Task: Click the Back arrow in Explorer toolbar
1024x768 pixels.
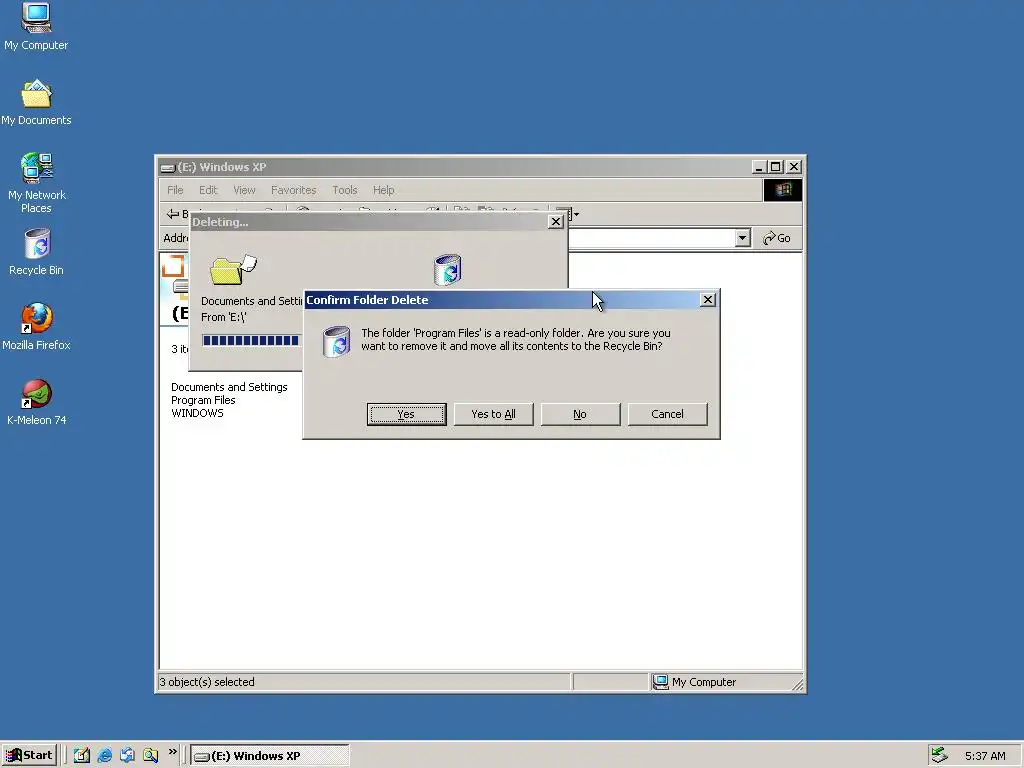Action: pos(173,214)
